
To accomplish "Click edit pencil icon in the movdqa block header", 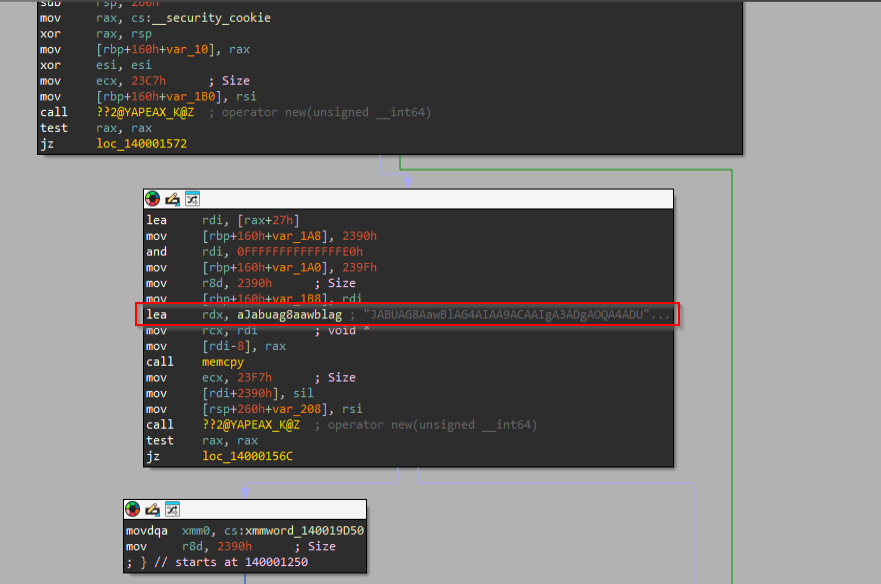I will [153, 509].
